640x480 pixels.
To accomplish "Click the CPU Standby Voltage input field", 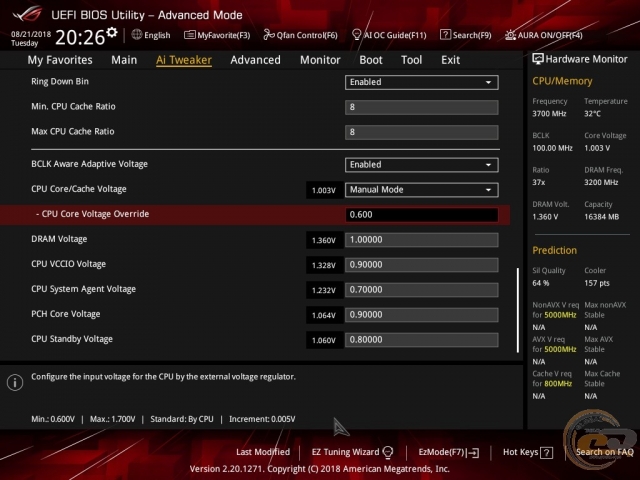I will click(x=422, y=340).
